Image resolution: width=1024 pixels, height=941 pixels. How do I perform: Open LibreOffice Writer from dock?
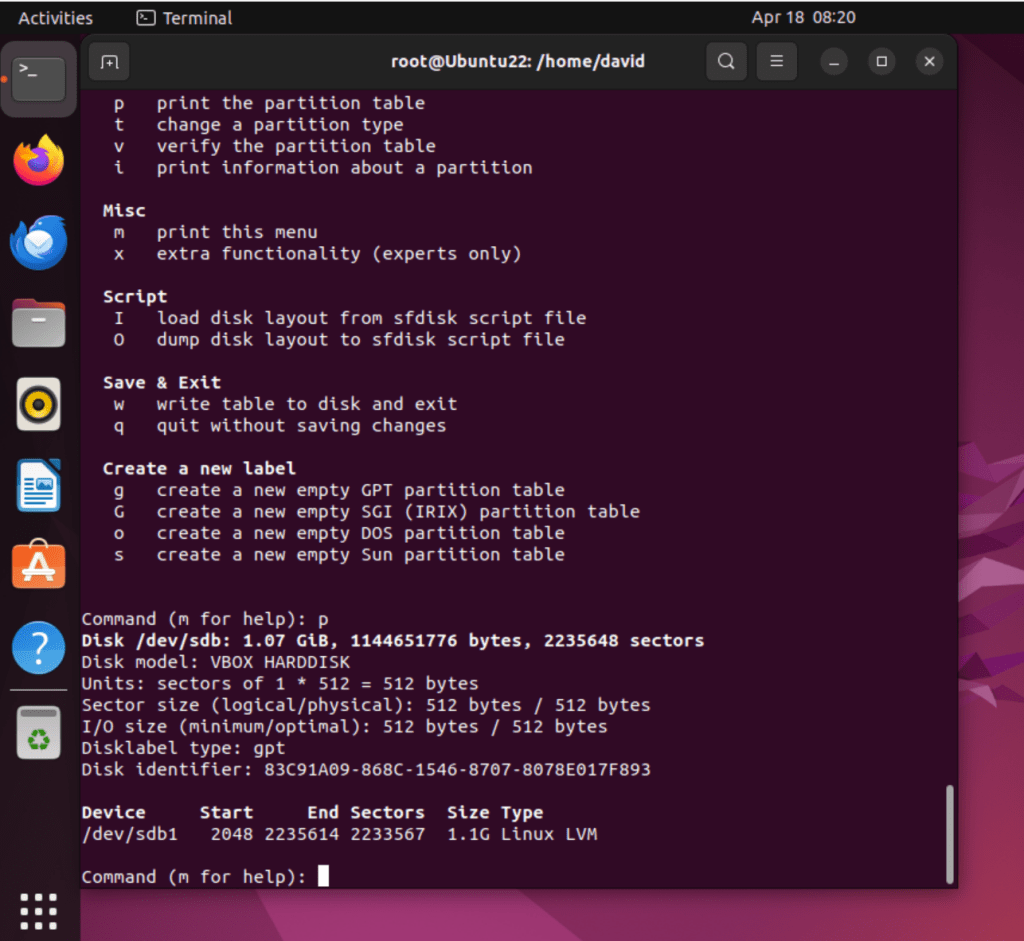pos(39,486)
